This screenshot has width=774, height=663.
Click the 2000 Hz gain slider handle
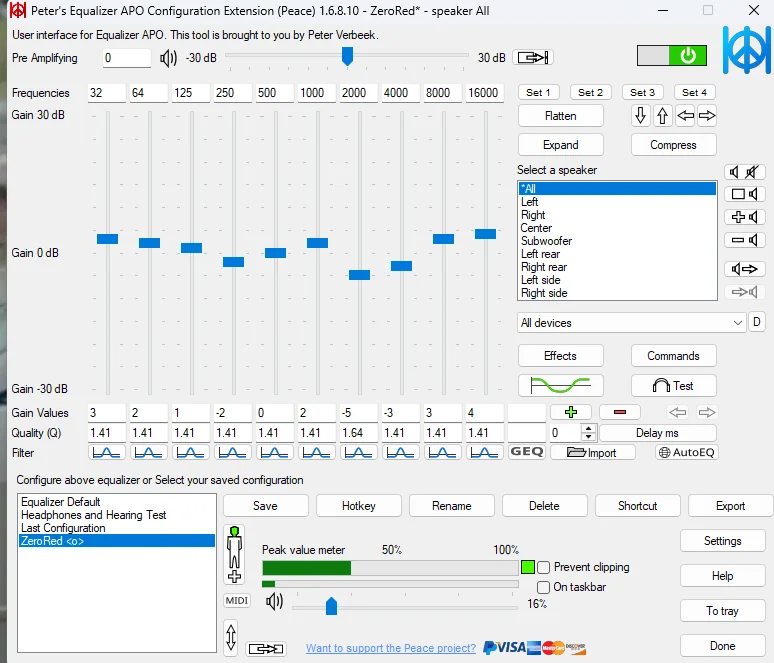pos(359,275)
